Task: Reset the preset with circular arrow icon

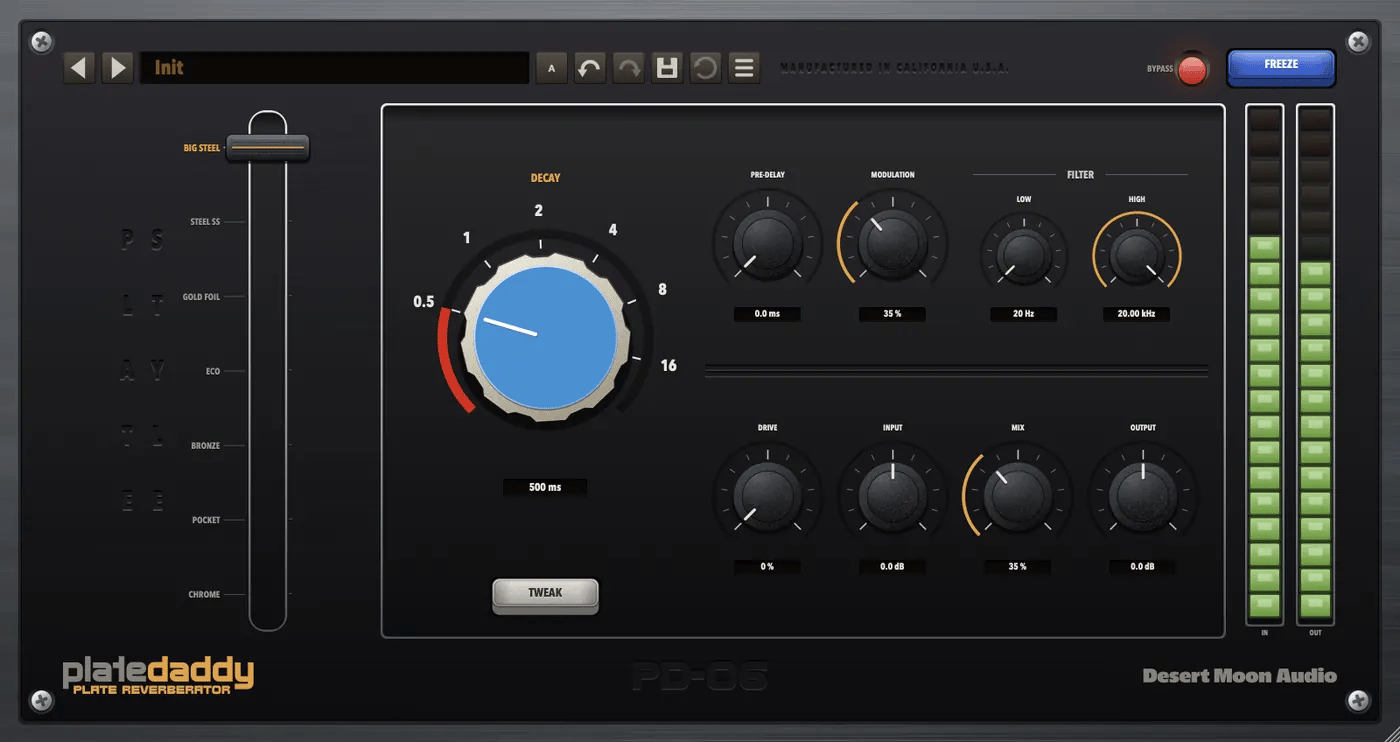Action: click(705, 68)
